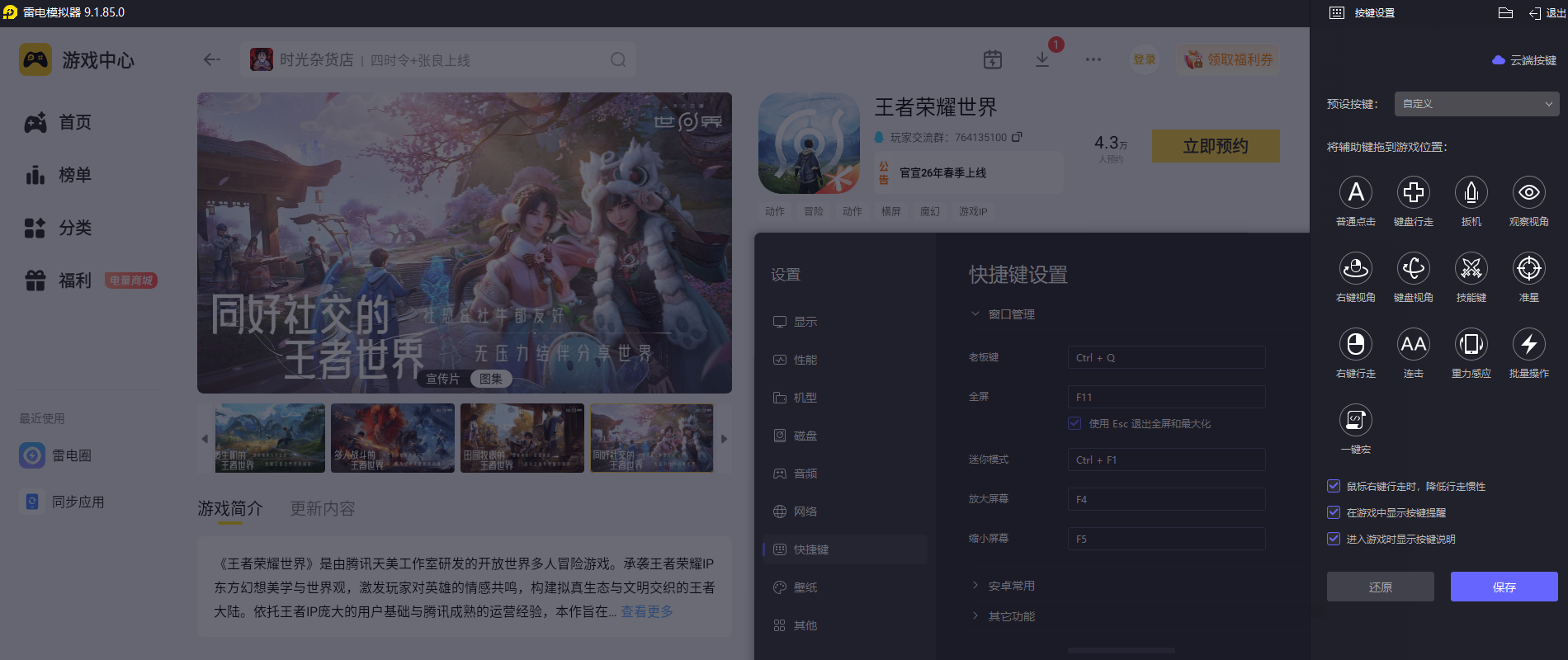Select the 观察视角 eye icon
Image resolution: width=1568 pixels, height=660 pixels.
point(1529,192)
